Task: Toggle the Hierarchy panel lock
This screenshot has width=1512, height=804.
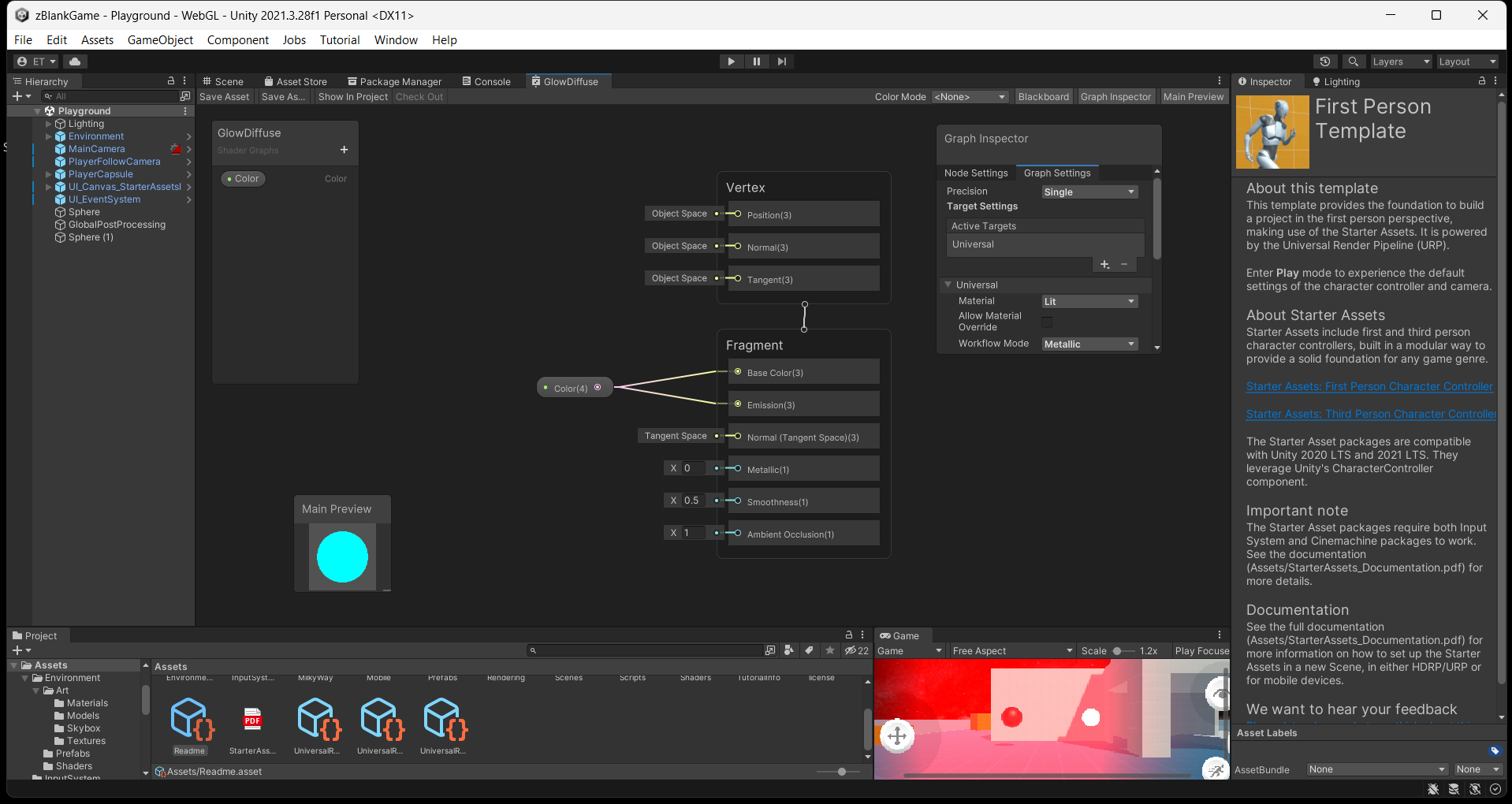Action: point(171,81)
